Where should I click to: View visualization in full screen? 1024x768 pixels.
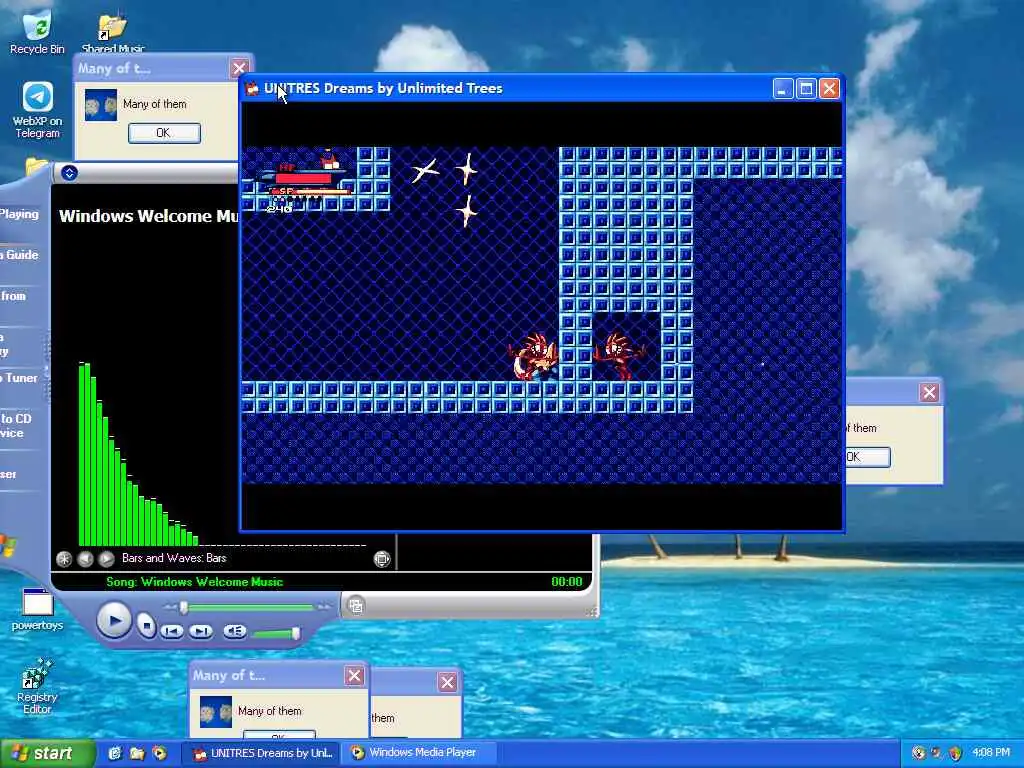click(382, 558)
